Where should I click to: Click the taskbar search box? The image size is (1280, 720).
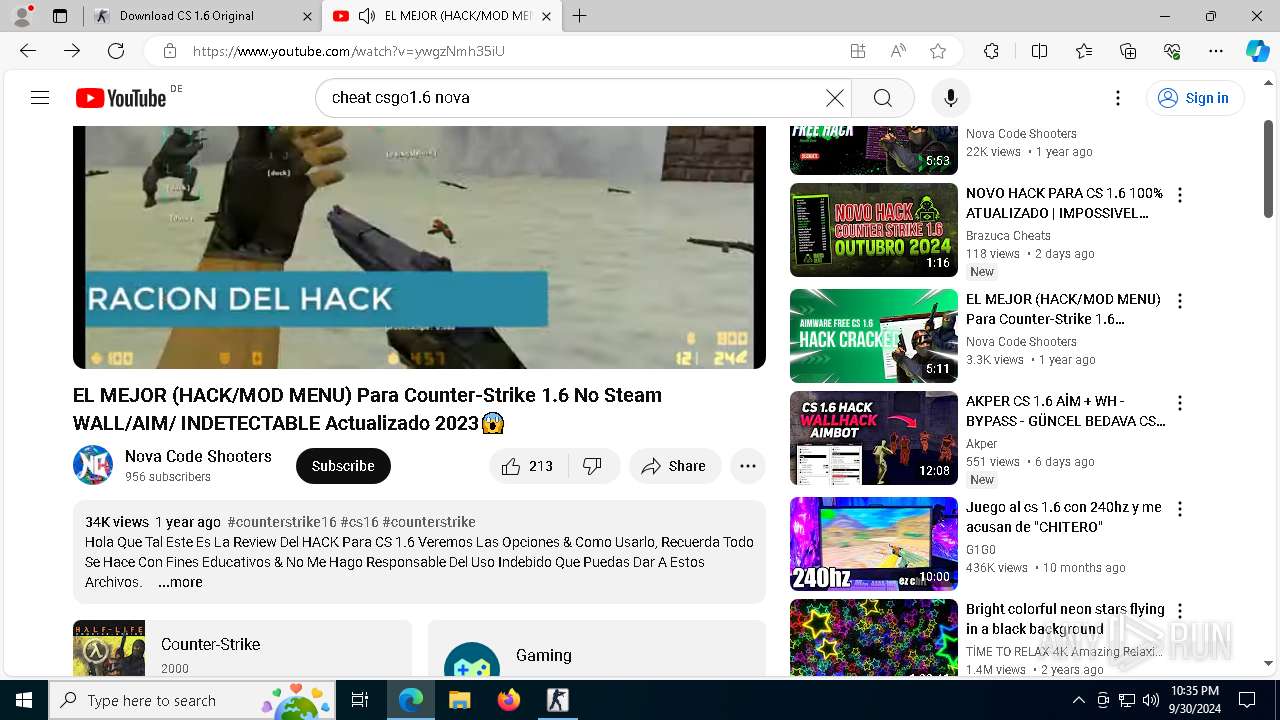192,700
